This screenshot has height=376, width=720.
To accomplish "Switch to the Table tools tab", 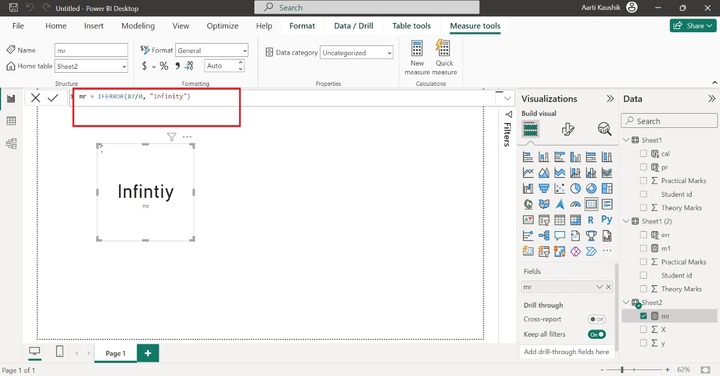I will pos(411,26).
